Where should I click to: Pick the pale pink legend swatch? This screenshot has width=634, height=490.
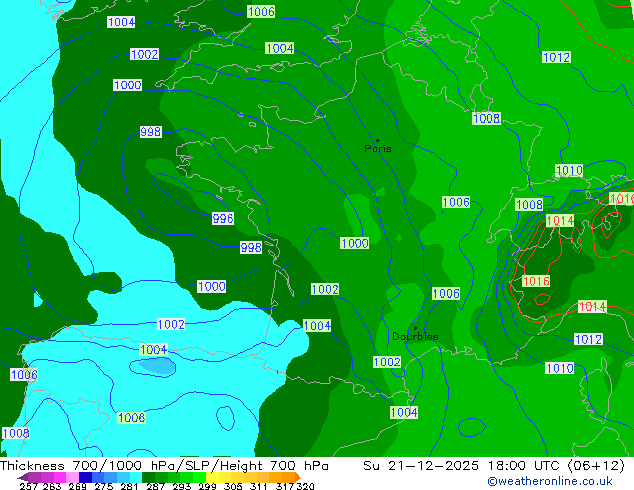pos(71,477)
